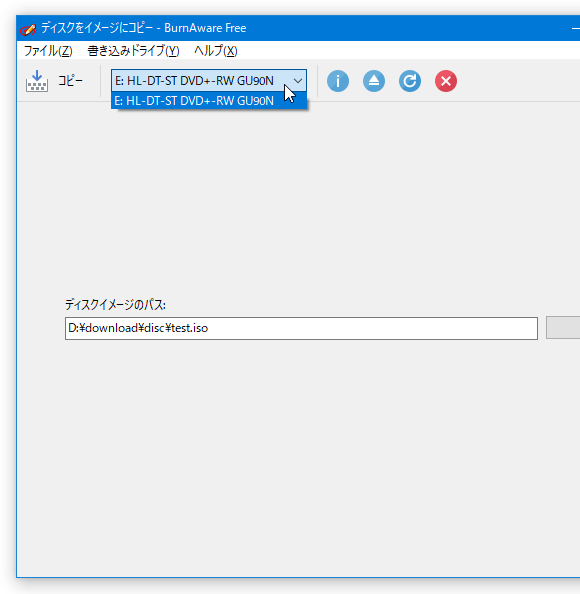The width and height of the screenshot is (580, 594).
Task: Click the Copy disc-to-image icon
Action: click(37, 81)
